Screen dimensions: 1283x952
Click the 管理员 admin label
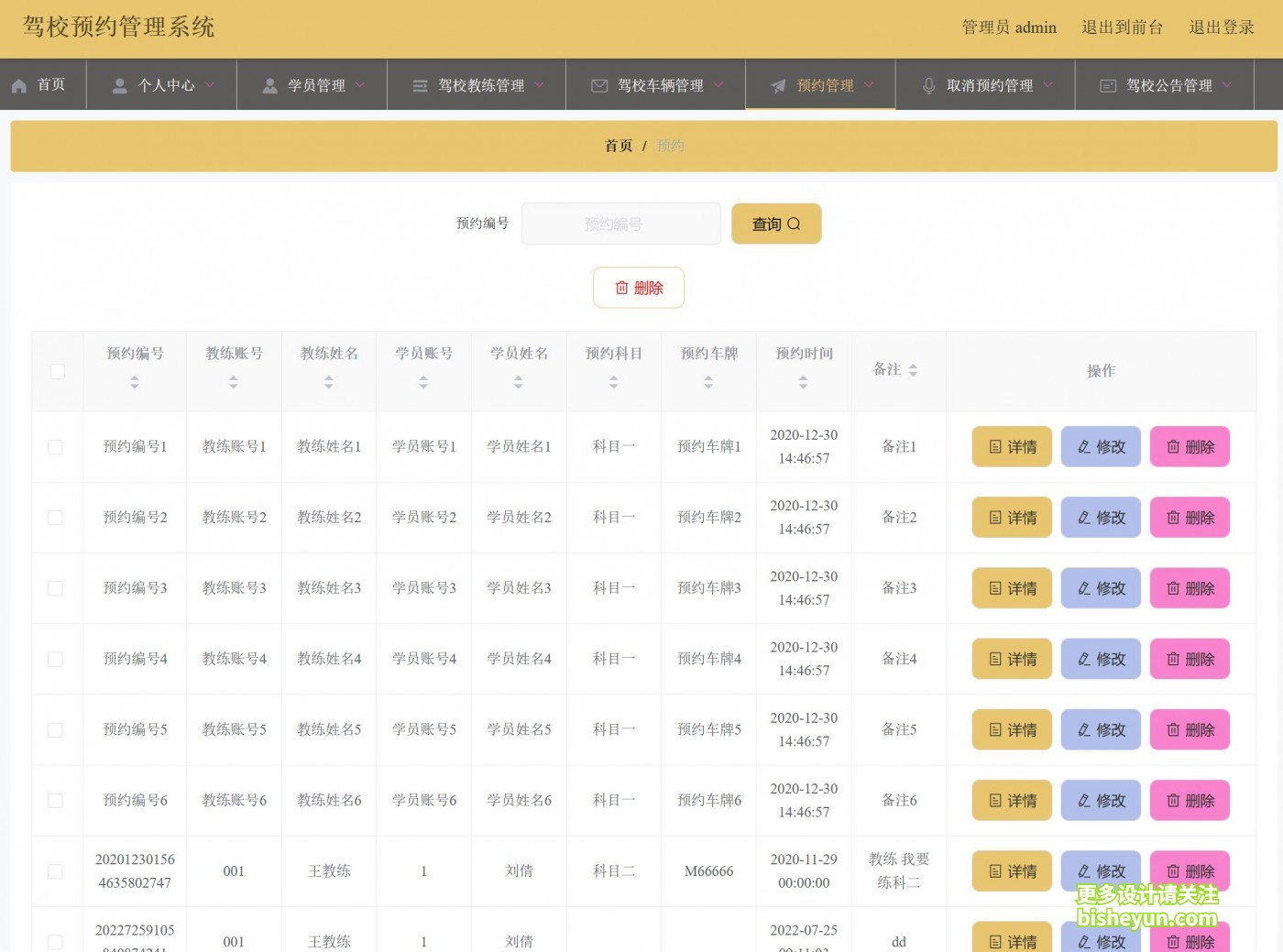[1009, 27]
